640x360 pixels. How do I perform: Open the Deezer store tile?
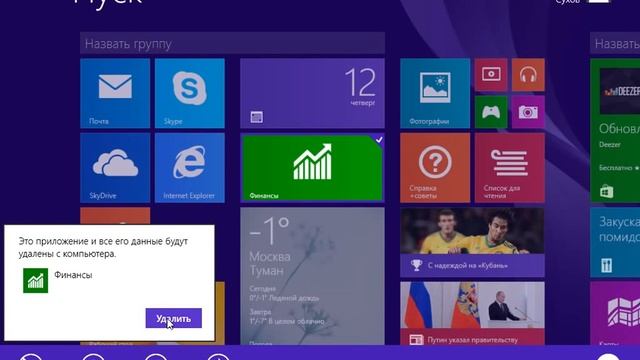(x=615, y=131)
